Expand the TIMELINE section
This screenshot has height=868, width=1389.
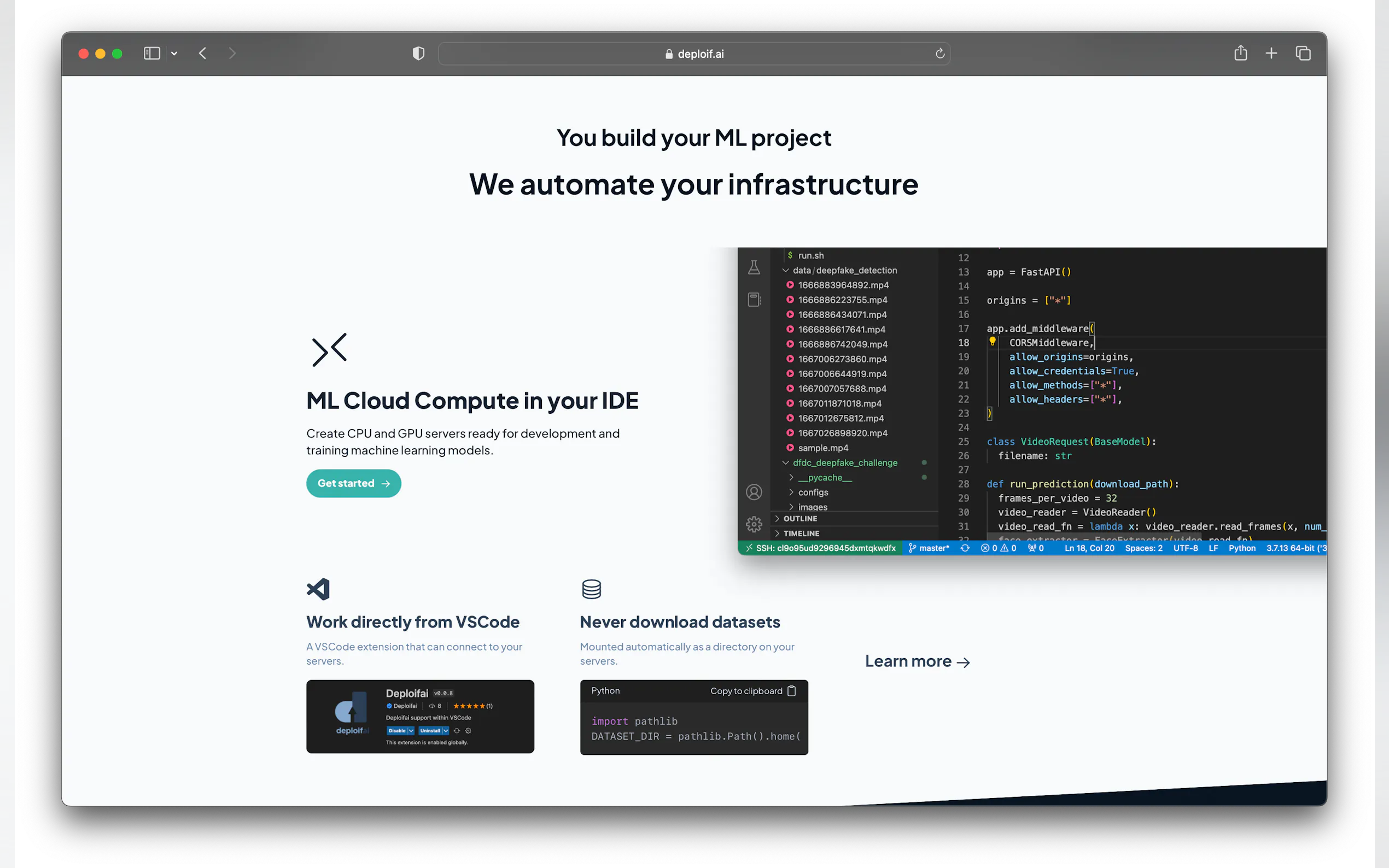coord(801,533)
